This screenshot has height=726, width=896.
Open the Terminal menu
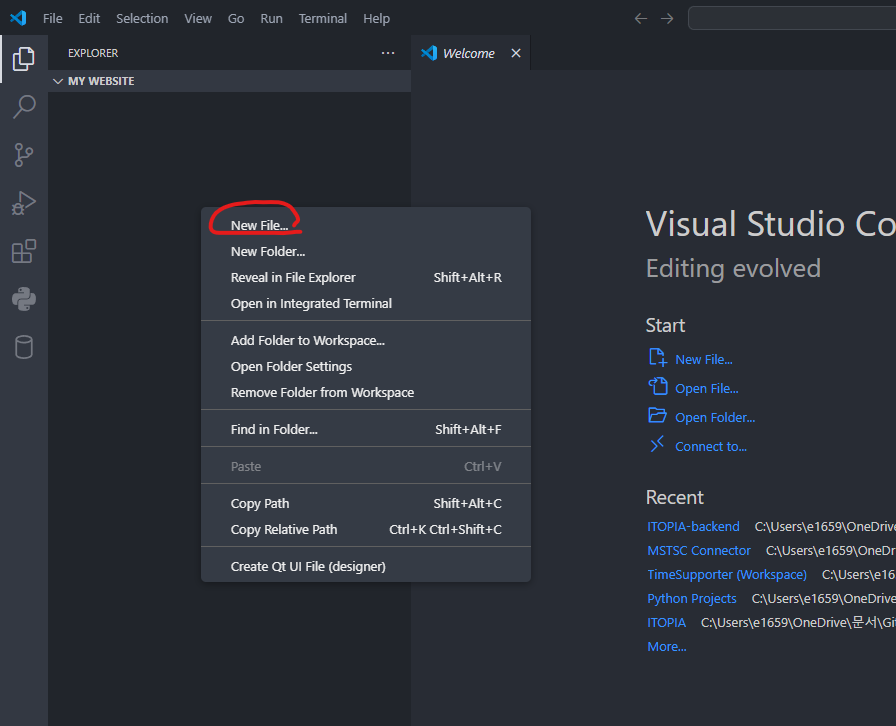pos(323,18)
